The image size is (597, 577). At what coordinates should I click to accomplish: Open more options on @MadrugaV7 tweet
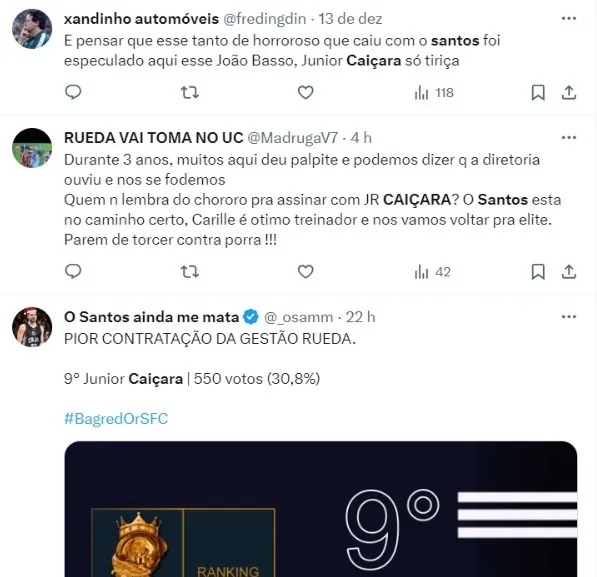[x=569, y=137]
